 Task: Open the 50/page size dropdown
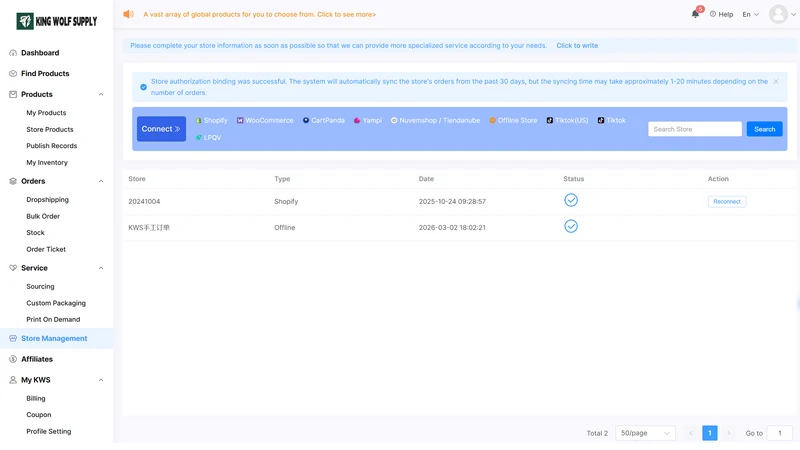click(x=645, y=433)
